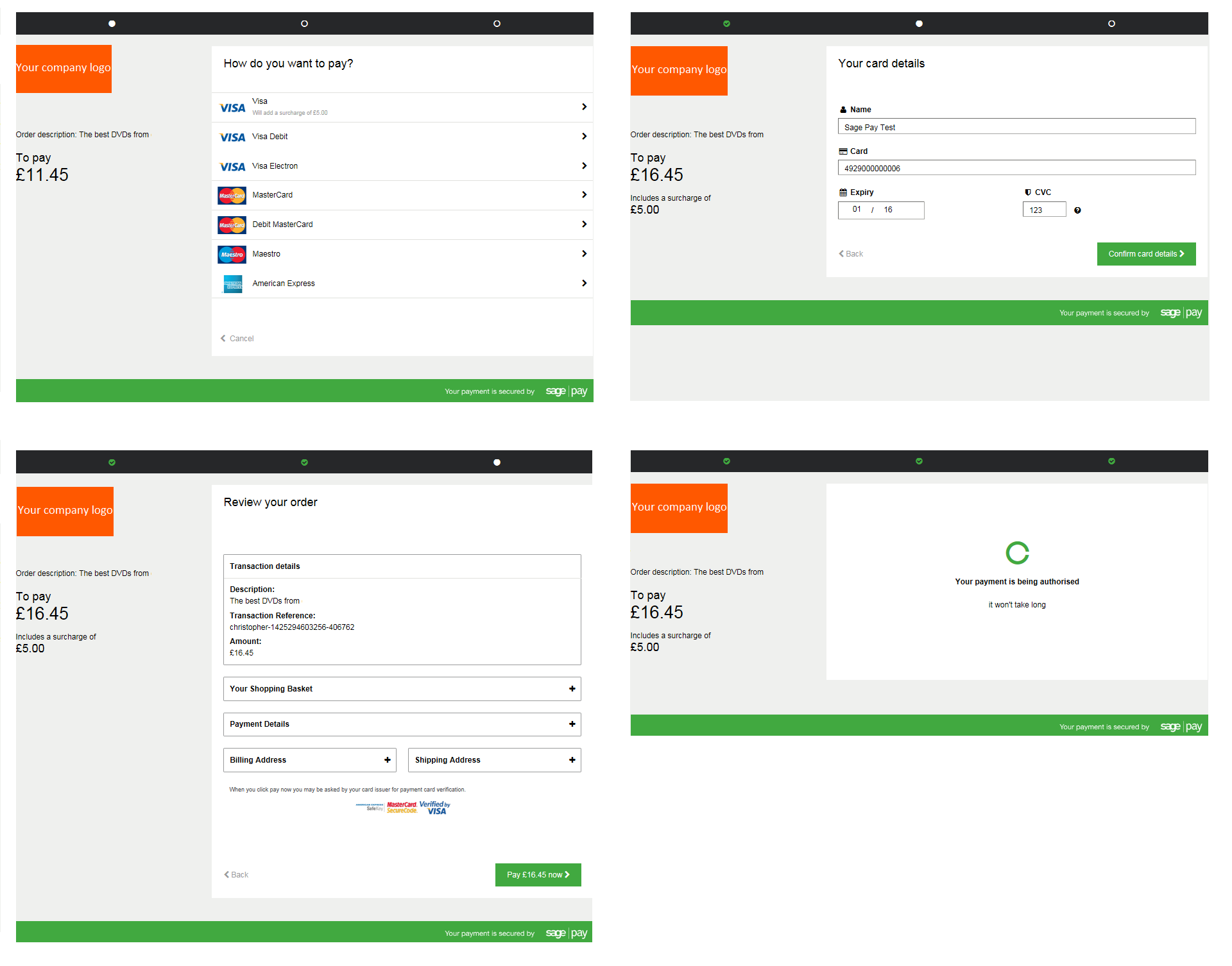Click the Confirm card details button
This screenshot has width=1232, height=966.
pyautogui.click(x=1146, y=253)
